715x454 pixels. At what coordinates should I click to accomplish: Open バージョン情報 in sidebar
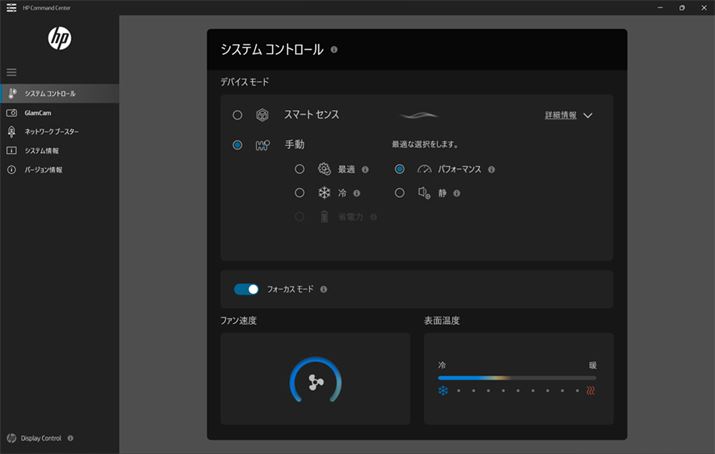[60, 170]
